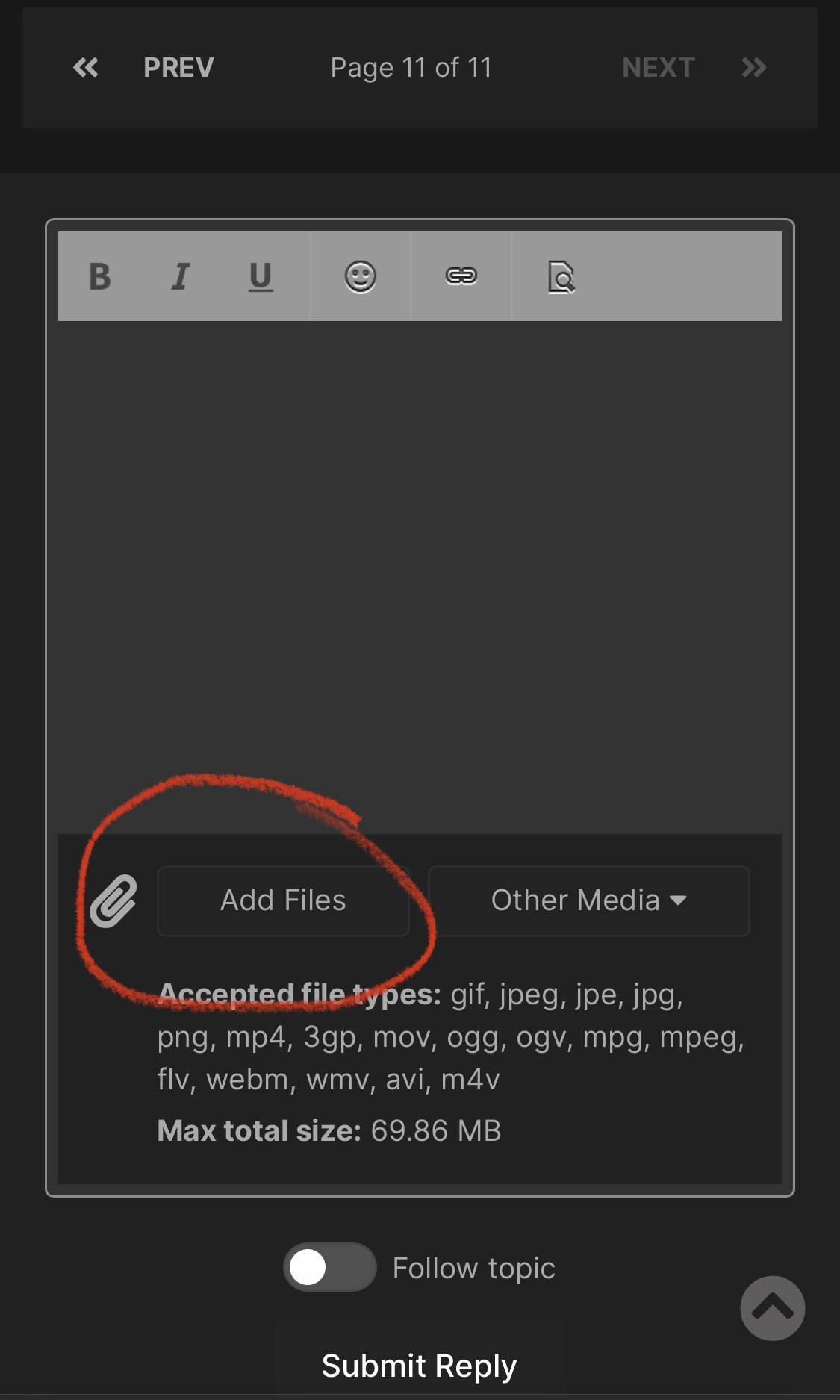The image size is (840, 1400).
Task: Preview the reply with the magnifier page icon
Action: point(561,277)
